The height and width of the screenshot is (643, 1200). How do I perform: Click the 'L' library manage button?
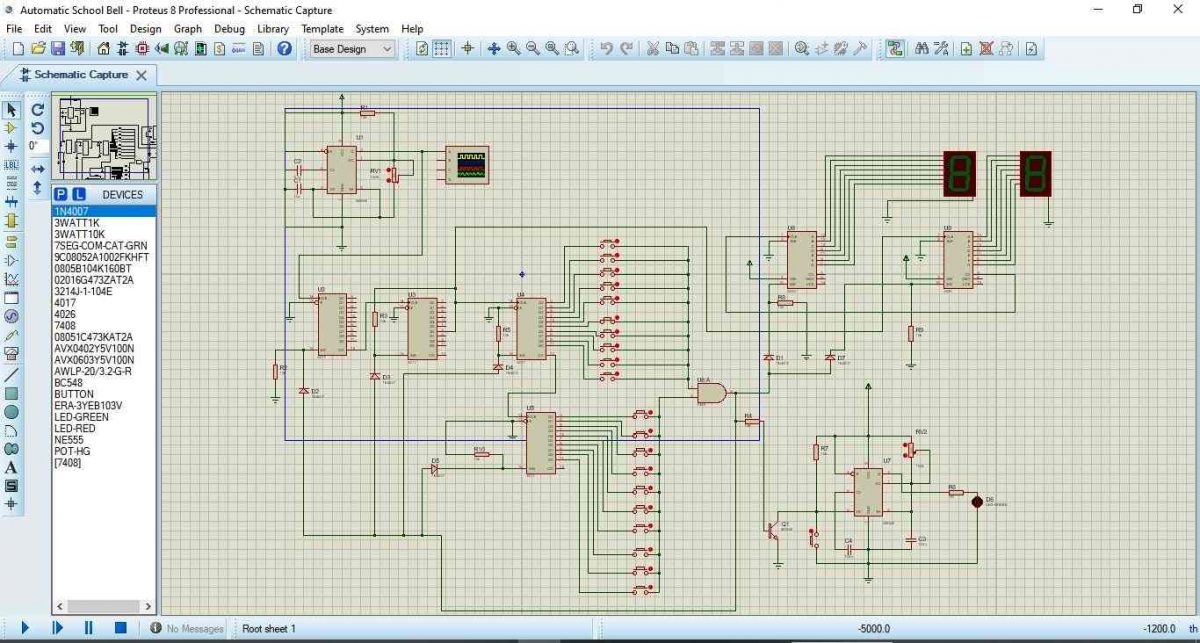pos(79,194)
